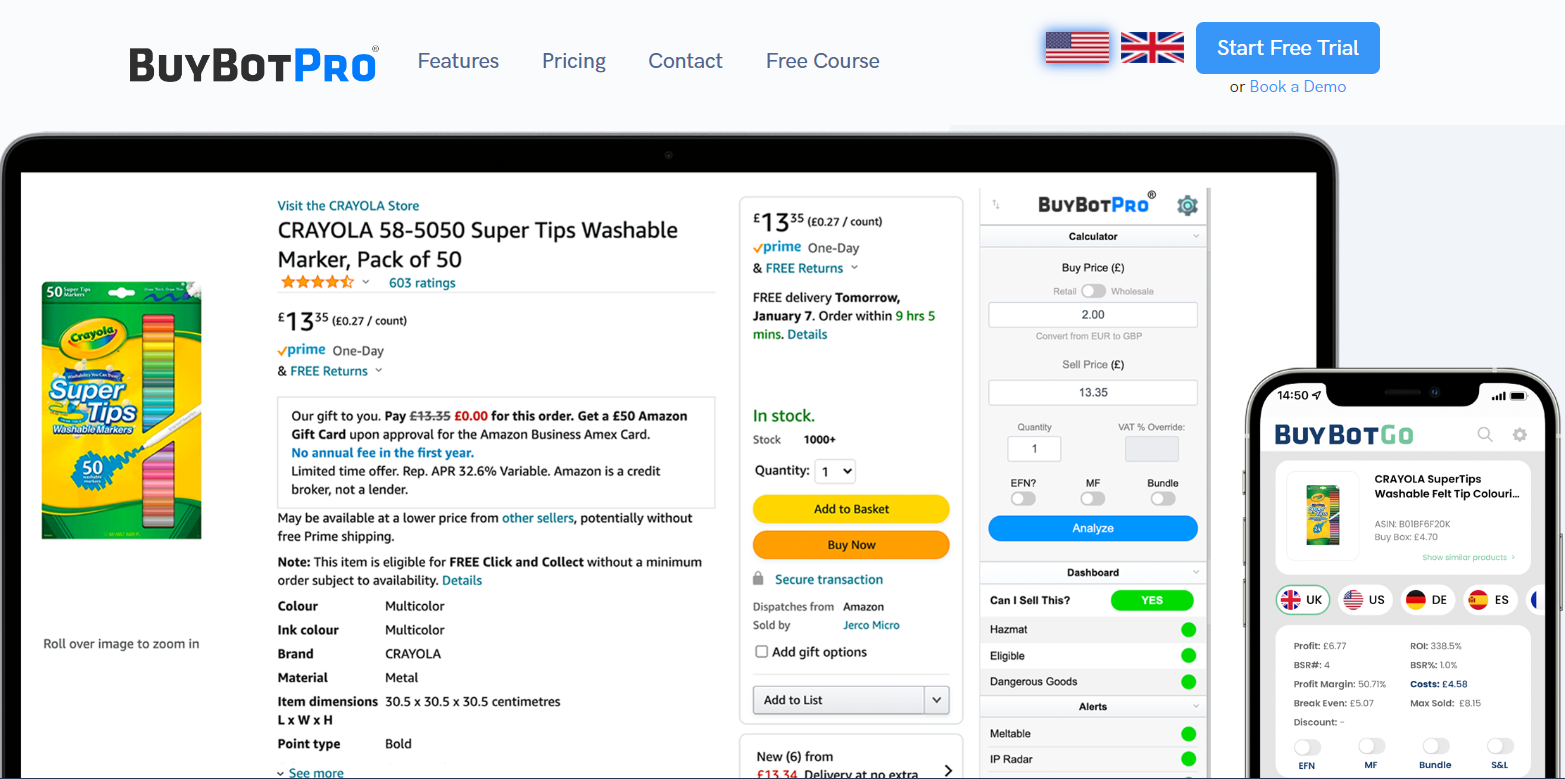The height and width of the screenshot is (779, 1565).
Task: Open the Free Course menu item
Action: [822, 61]
